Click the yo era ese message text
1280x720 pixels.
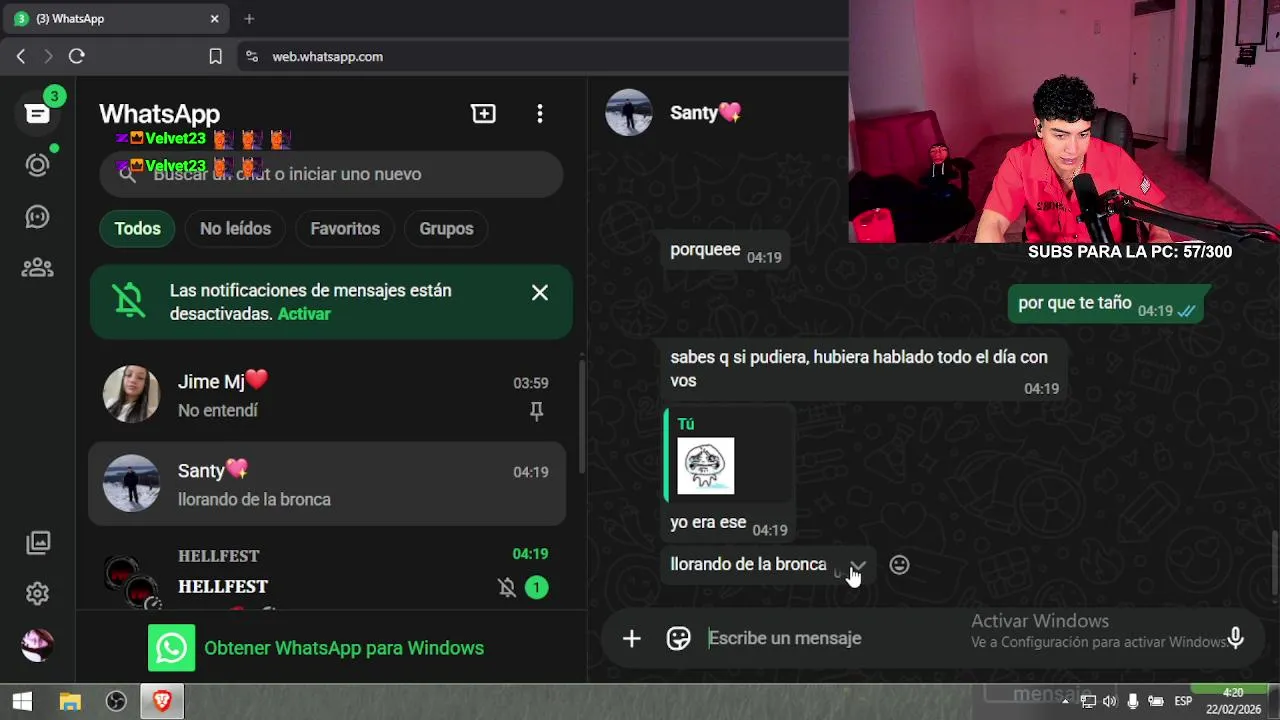click(708, 522)
